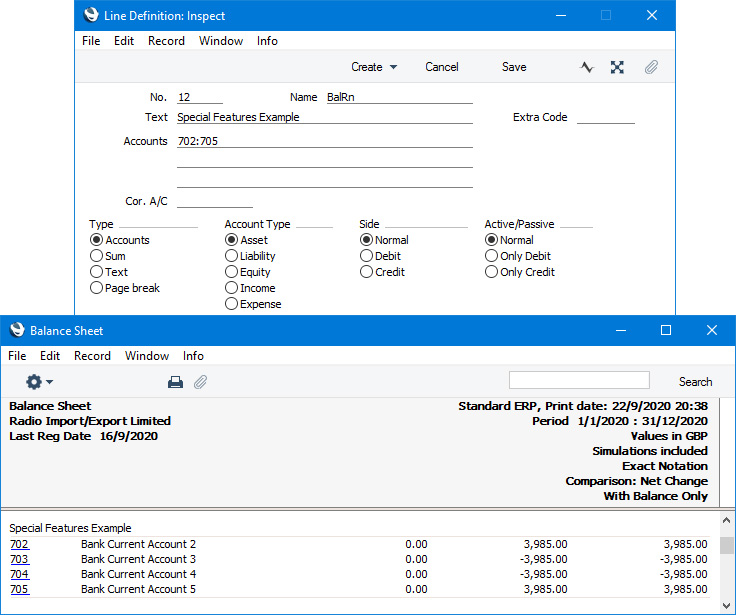The height and width of the screenshot is (615, 736).
Task: Open Window menu in Line Definition window
Action: 221,41
